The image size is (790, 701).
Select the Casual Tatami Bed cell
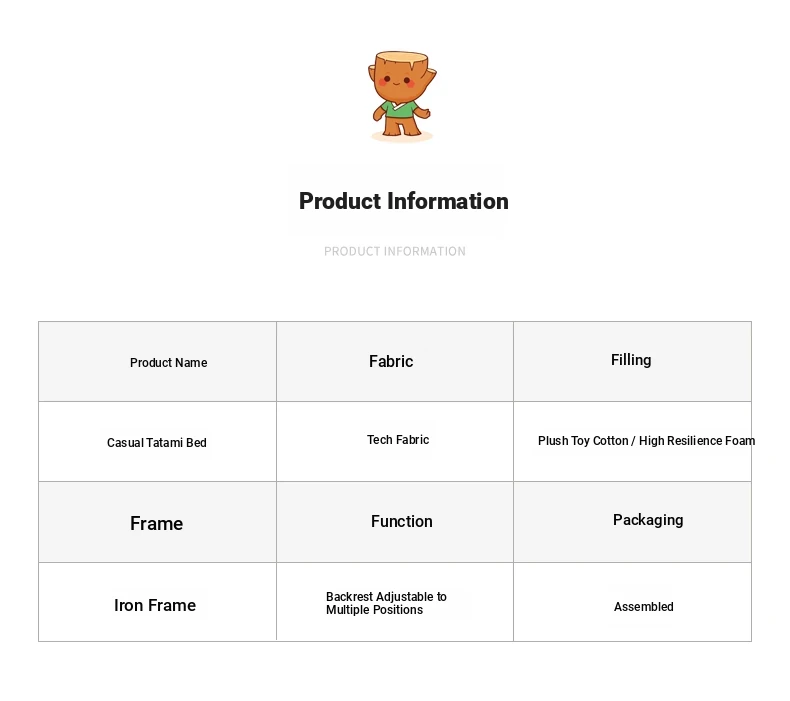click(157, 442)
